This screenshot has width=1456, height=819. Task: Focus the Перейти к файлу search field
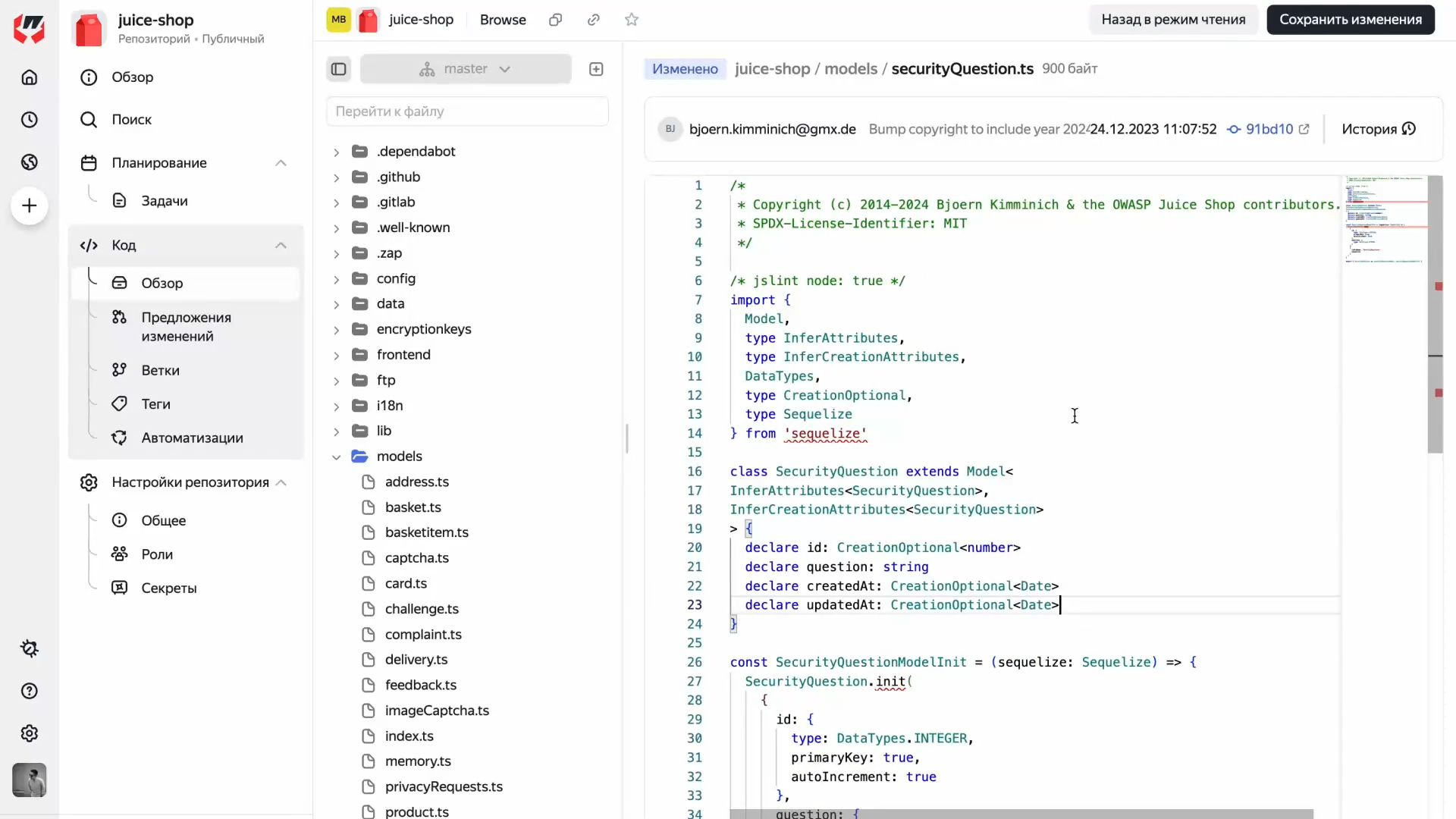click(x=467, y=111)
